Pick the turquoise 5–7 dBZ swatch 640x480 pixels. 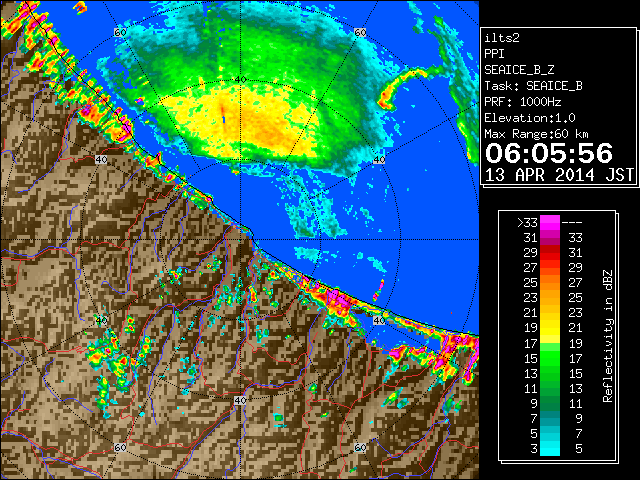click(550, 433)
